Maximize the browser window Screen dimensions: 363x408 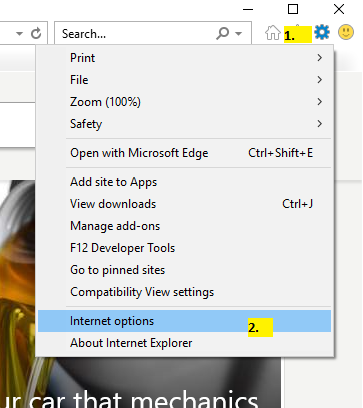(x=293, y=9)
